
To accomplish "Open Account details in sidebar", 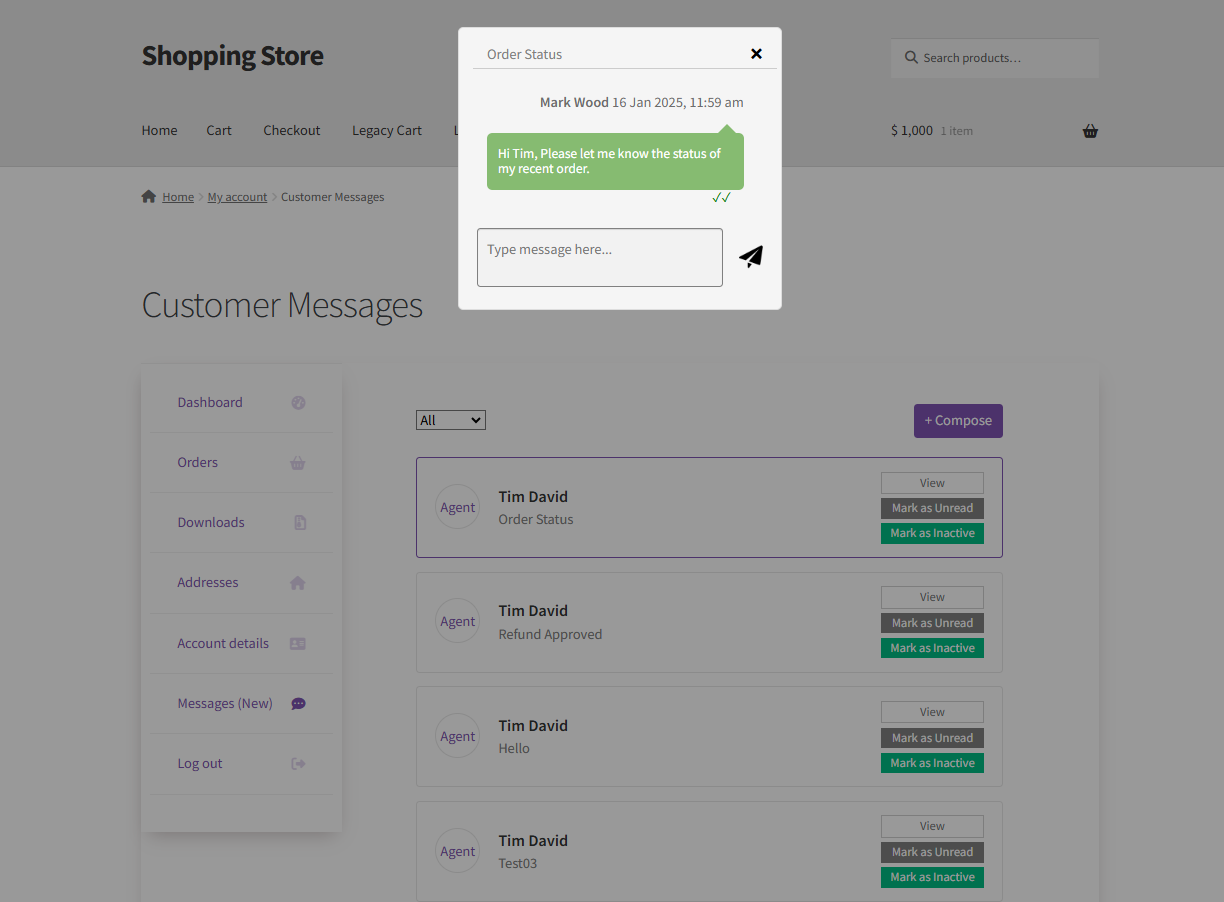I will pyautogui.click(x=223, y=643).
